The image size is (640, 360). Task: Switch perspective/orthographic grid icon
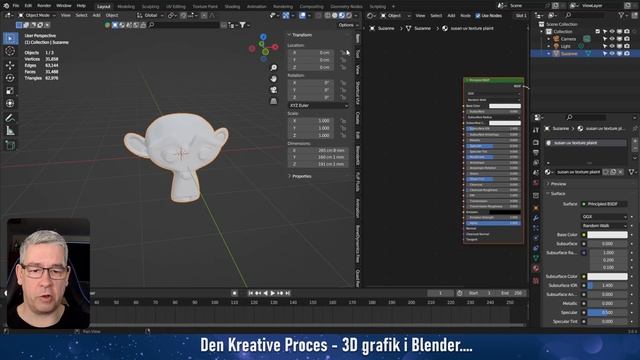click(x=273, y=101)
